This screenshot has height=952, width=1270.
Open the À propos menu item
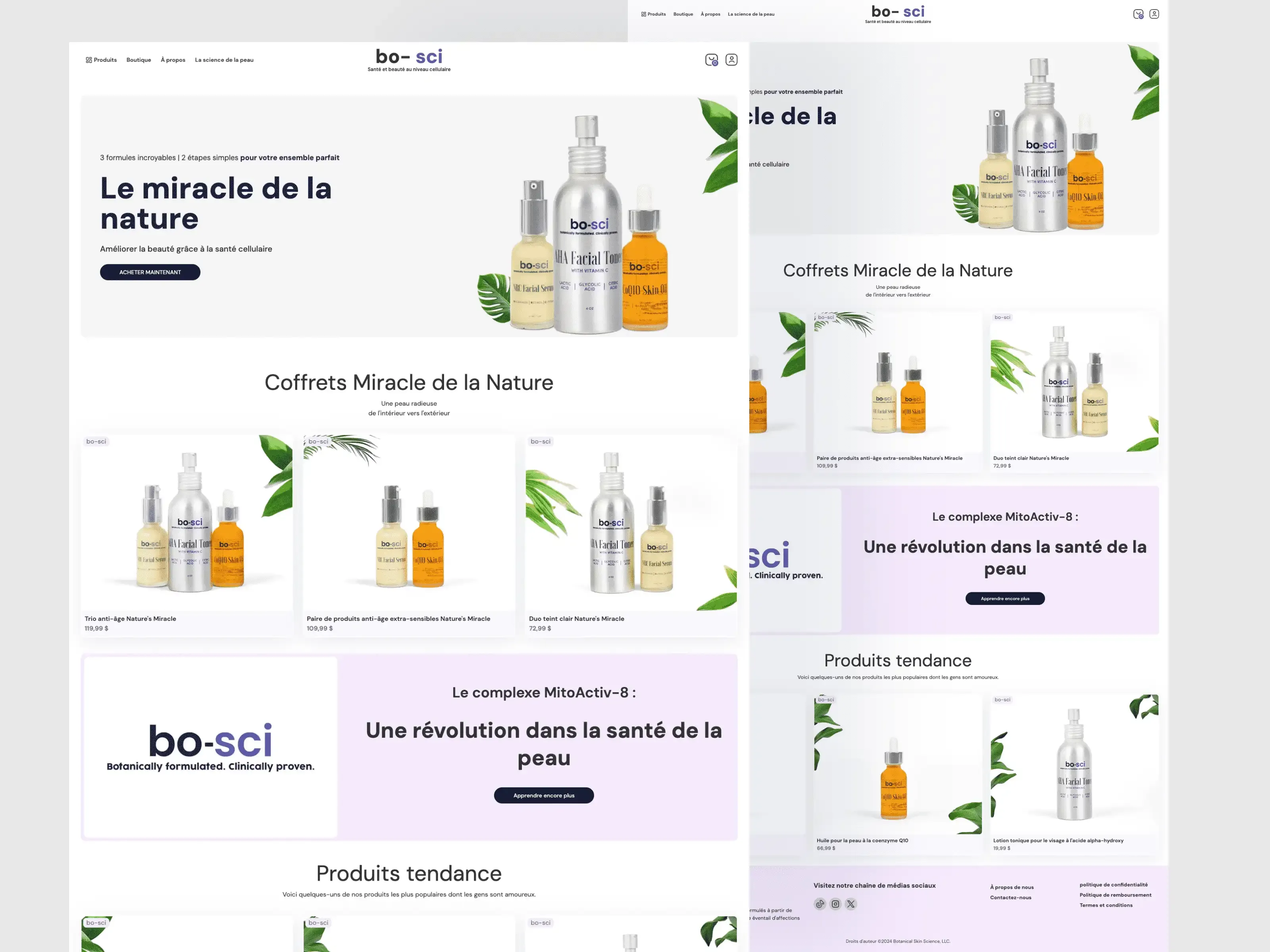pyautogui.click(x=173, y=59)
